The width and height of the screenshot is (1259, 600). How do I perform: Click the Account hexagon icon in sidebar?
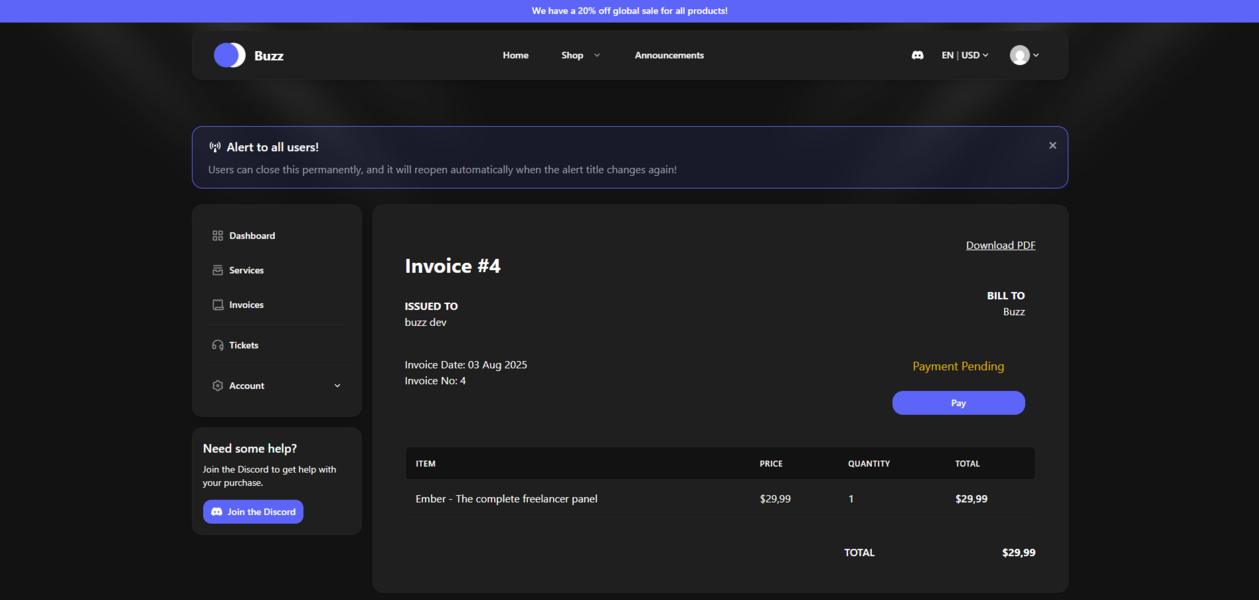tap(218, 386)
